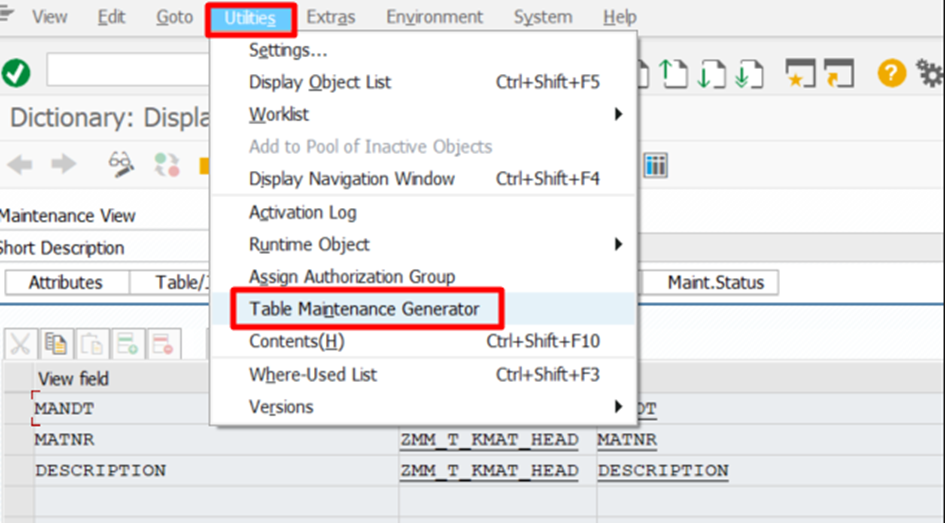
Task: Open the Extras menu
Action: coord(330,17)
